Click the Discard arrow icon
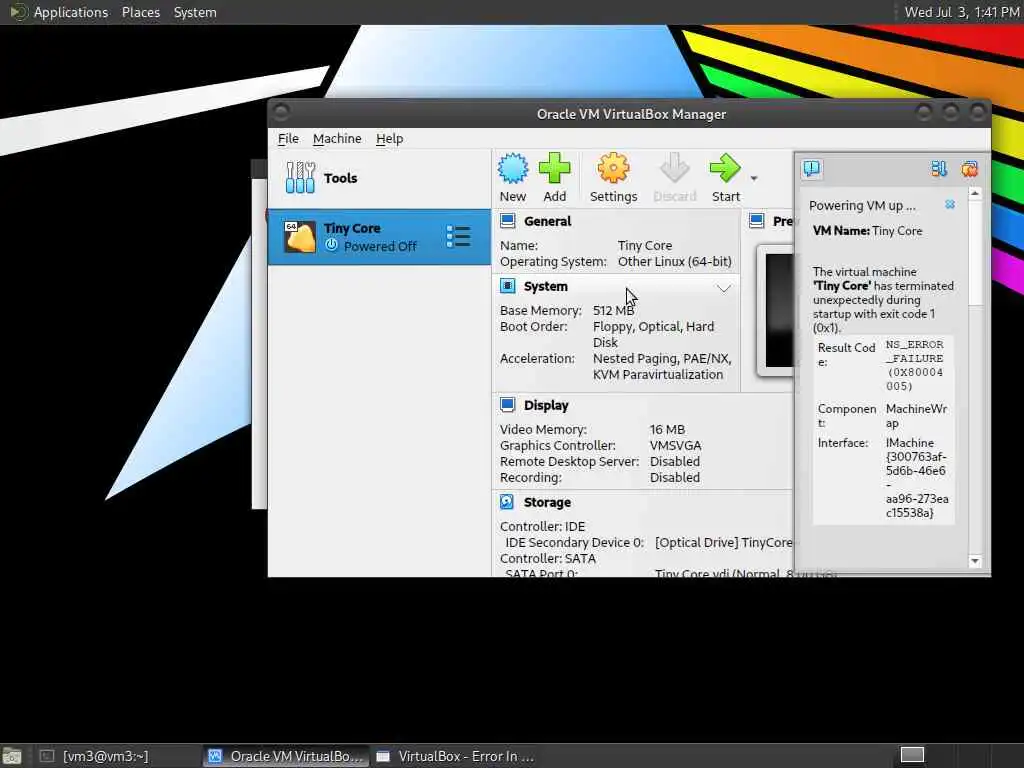The height and width of the screenshot is (768, 1024). pyautogui.click(x=675, y=168)
